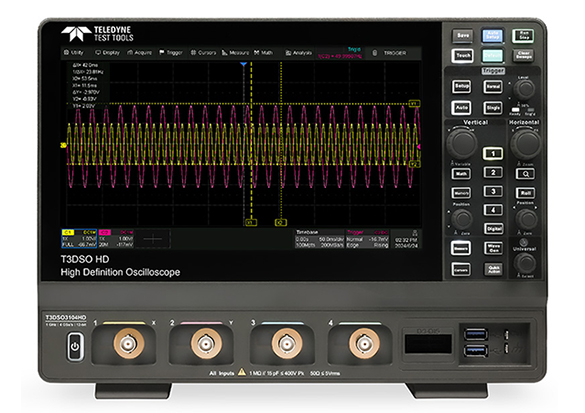Viewport: 585px width, 413px height.
Task: Open the Utility menu on the screen
Action: point(74,53)
